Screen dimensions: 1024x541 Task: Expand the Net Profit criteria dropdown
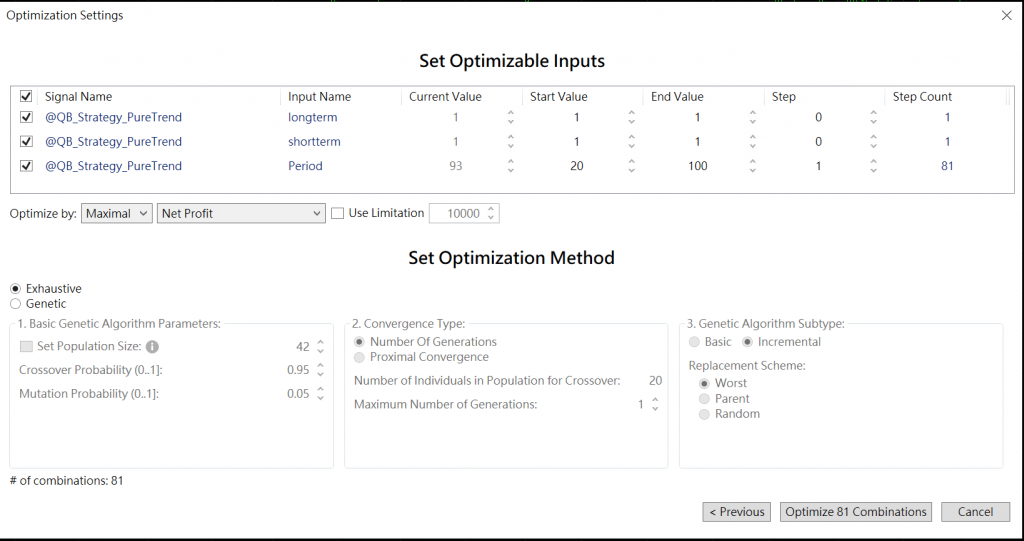click(x=241, y=213)
